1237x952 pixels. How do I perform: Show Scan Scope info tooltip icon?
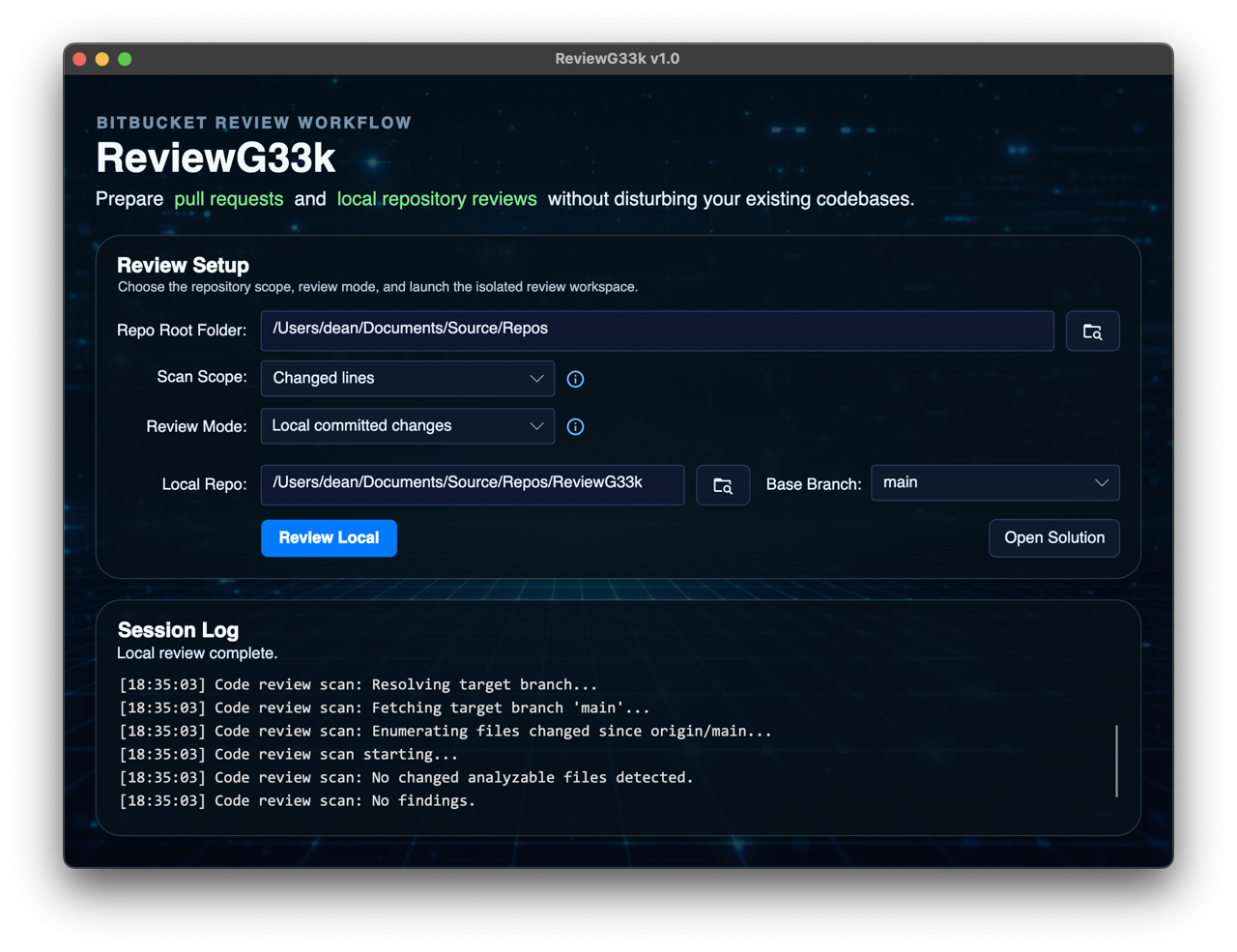575,379
